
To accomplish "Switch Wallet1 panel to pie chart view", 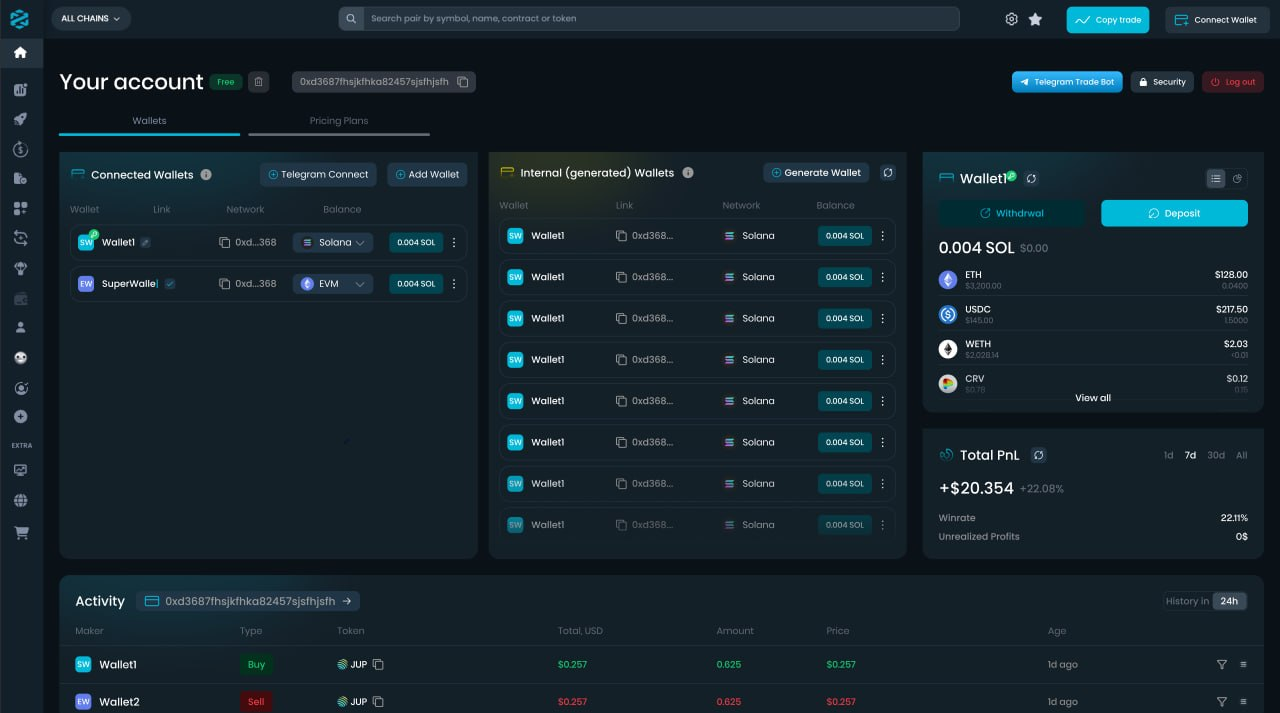I will 1237,178.
